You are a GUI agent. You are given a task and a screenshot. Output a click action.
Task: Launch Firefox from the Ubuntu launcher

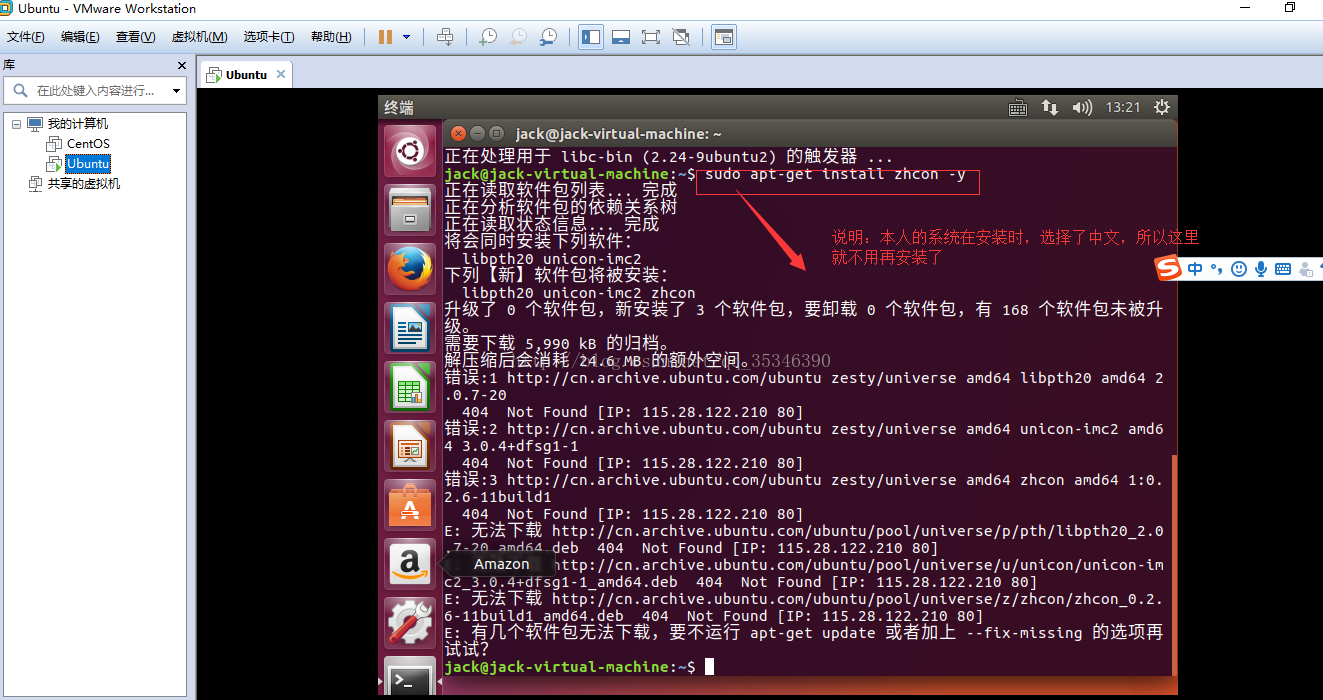410,269
